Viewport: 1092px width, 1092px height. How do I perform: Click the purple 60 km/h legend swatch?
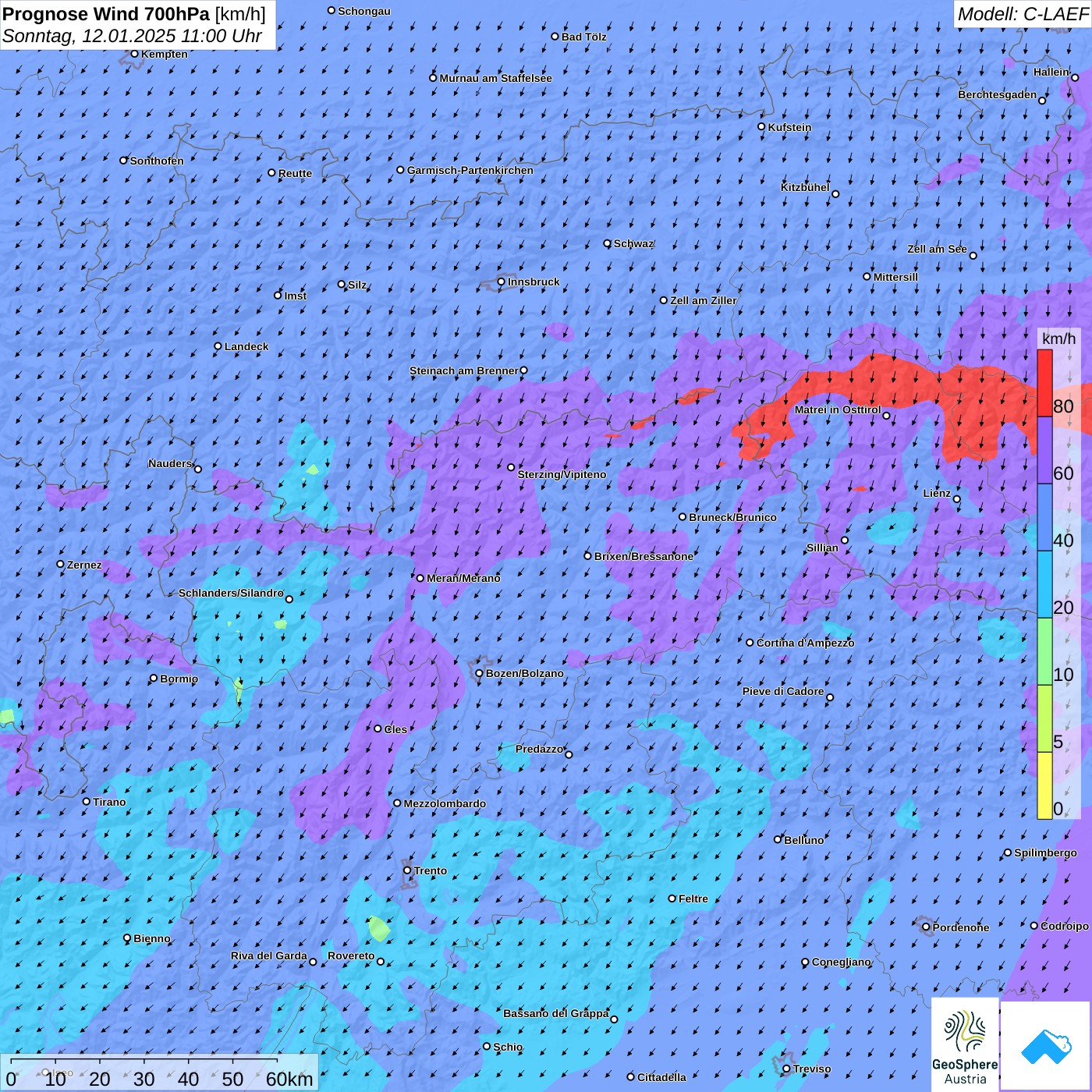(x=1044, y=451)
